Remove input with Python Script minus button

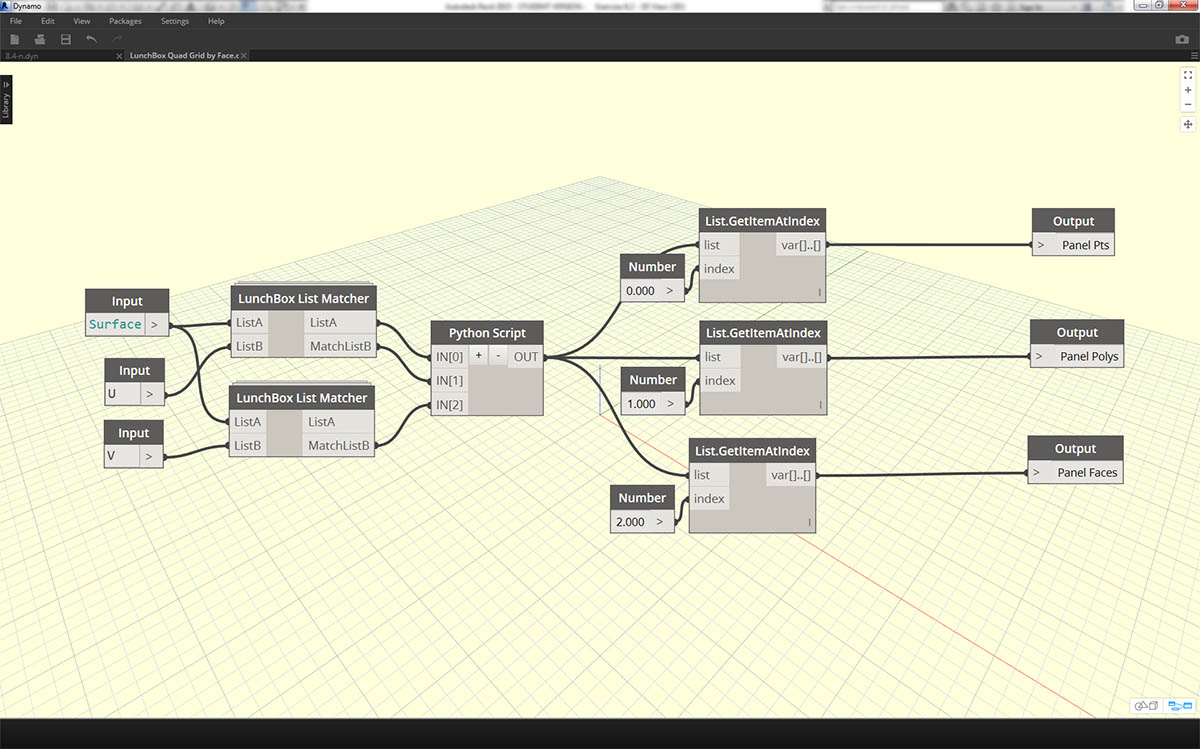tap(497, 356)
